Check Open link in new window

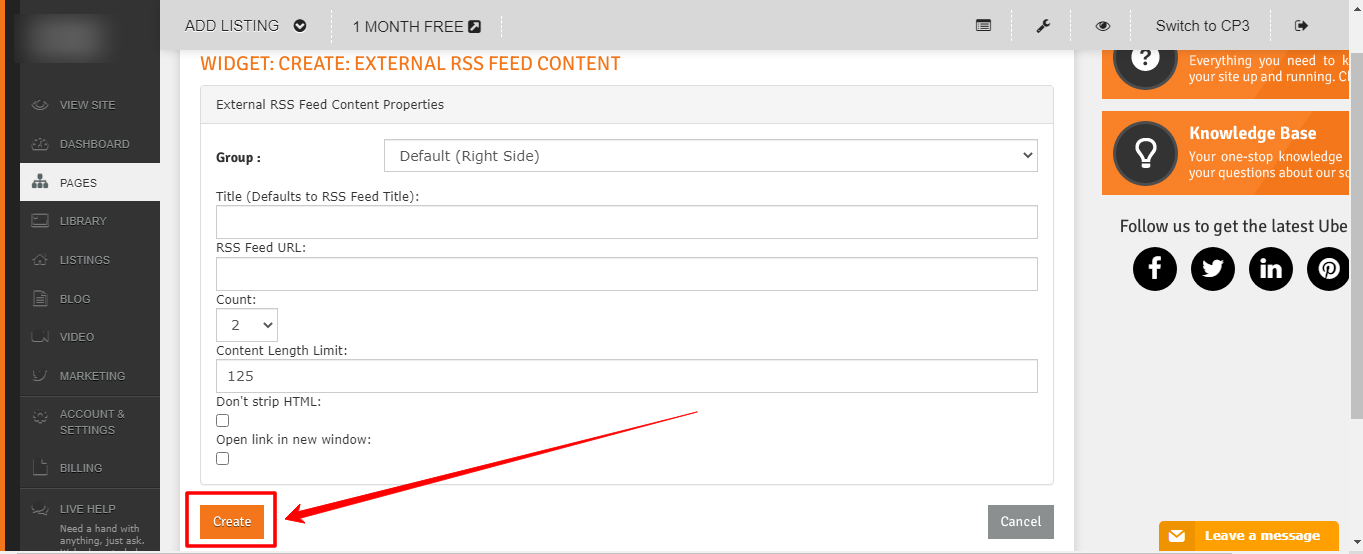click(x=223, y=459)
